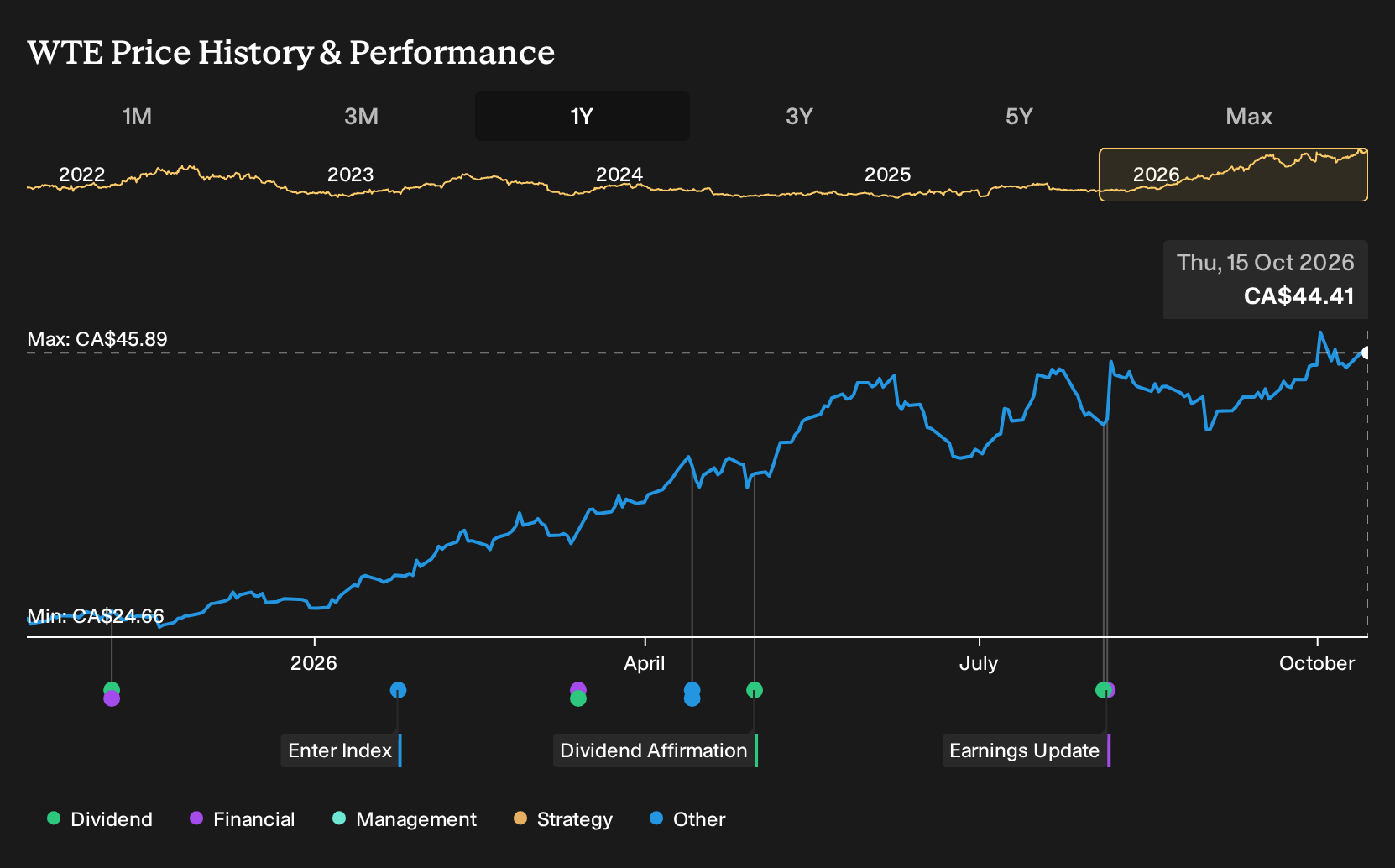This screenshot has width=1395, height=868.
Task: Click the CA$44.41 tooltip price
Action: coord(1298,296)
